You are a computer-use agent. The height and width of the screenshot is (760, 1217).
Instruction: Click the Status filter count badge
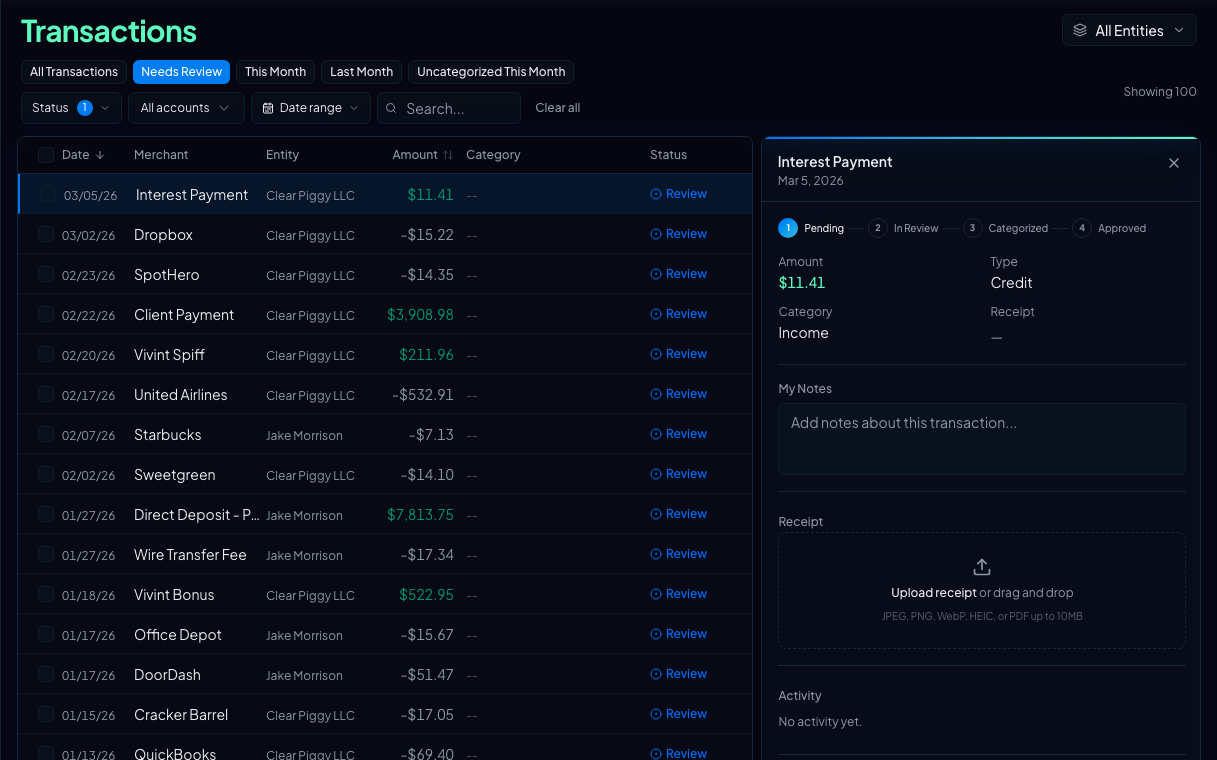(x=85, y=108)
